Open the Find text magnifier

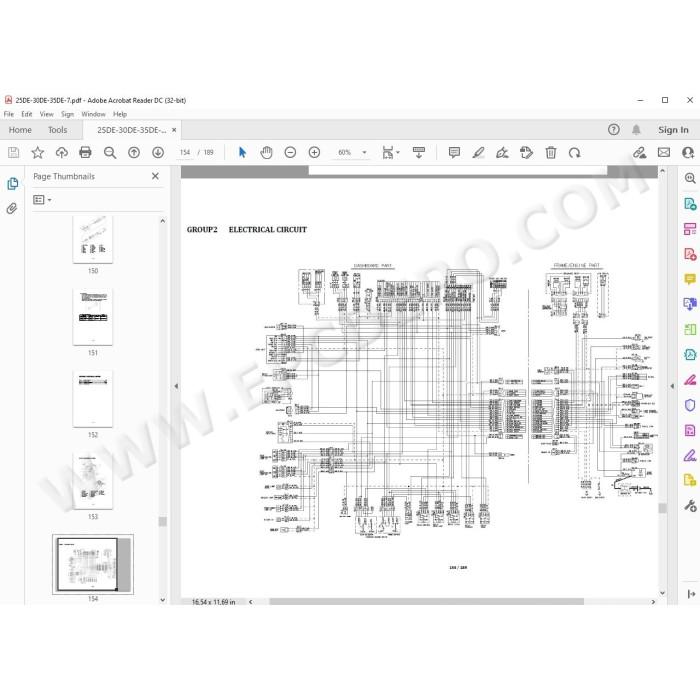[110, 153]
